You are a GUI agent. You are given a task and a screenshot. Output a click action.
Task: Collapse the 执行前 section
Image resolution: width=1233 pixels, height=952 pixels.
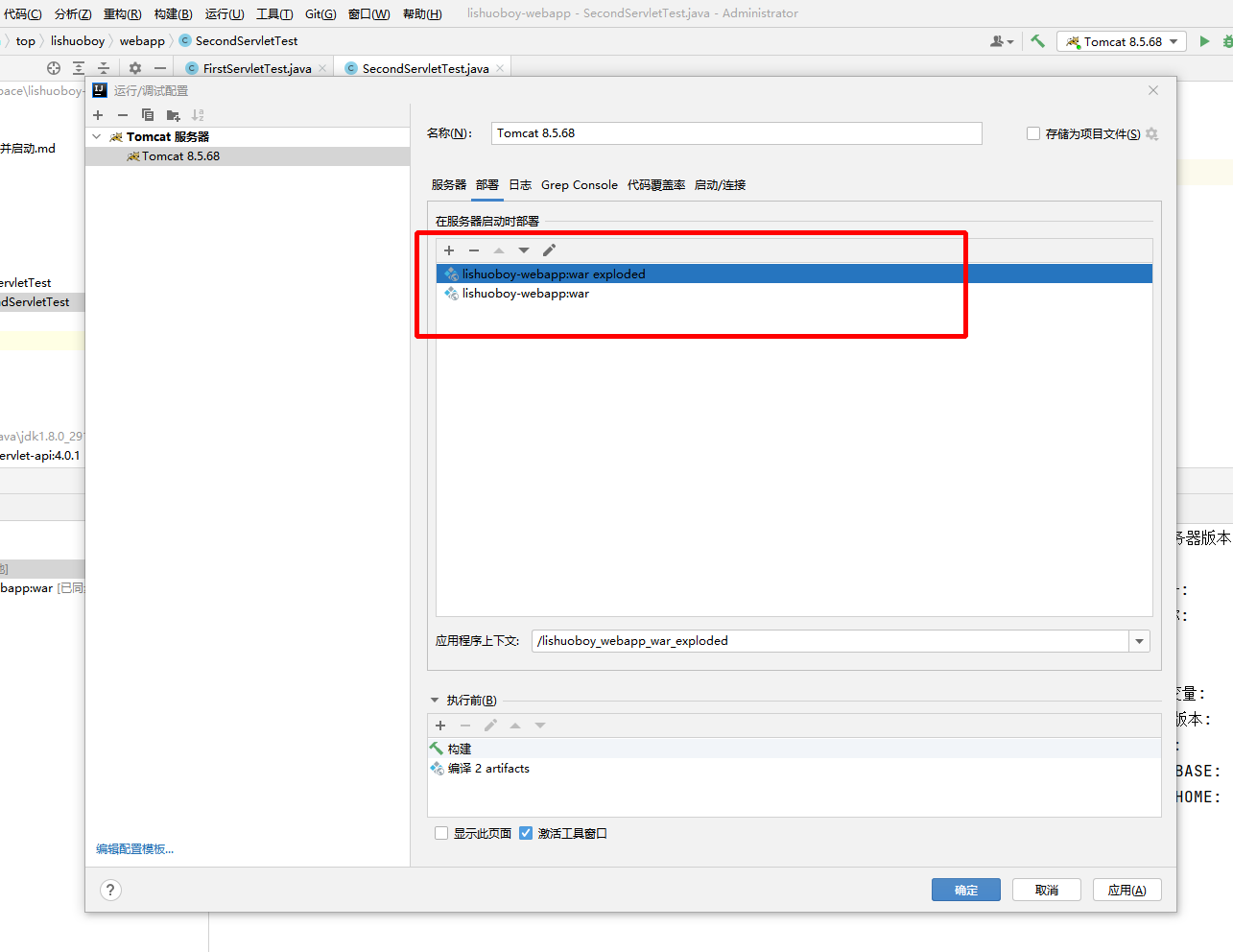tap(435, 701)
